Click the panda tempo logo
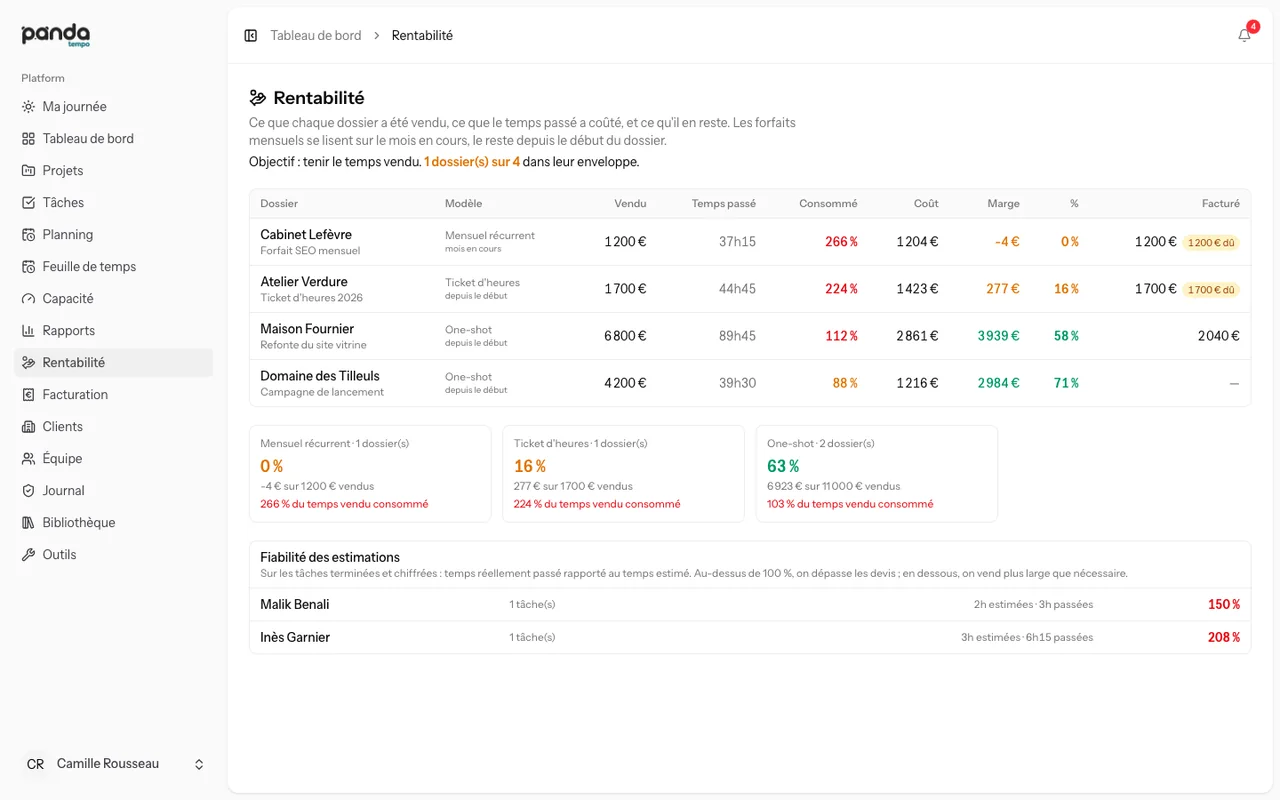 pos(56,36)
